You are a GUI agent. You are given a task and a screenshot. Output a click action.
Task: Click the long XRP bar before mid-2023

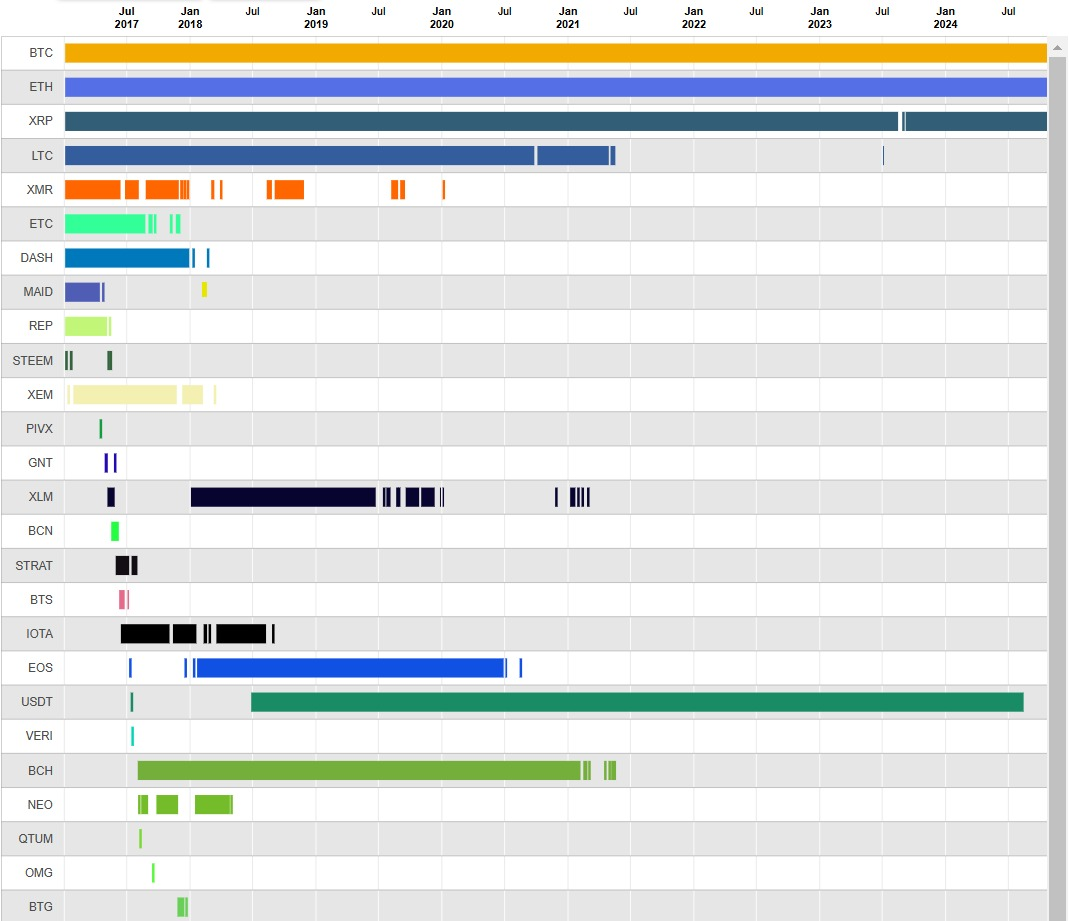coord(481,121)
